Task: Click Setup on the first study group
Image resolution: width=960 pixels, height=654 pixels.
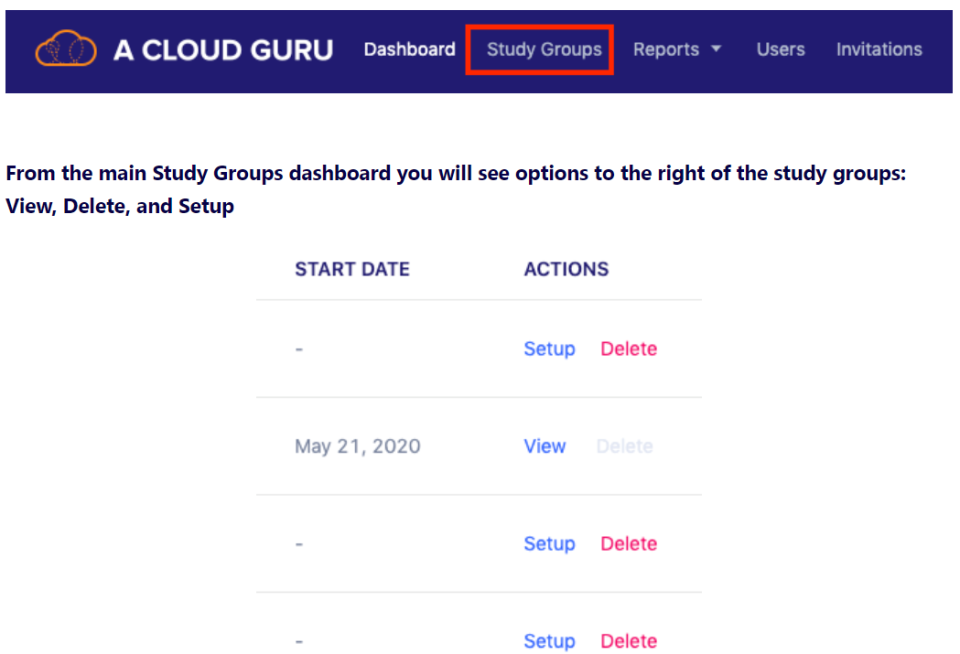Action: 549,348
